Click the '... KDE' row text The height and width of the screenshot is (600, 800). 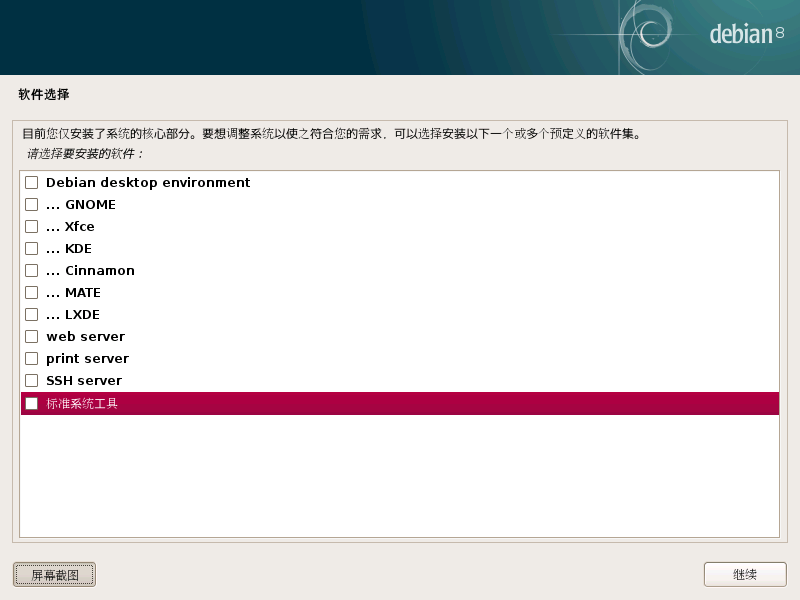[x=69, y=248]
